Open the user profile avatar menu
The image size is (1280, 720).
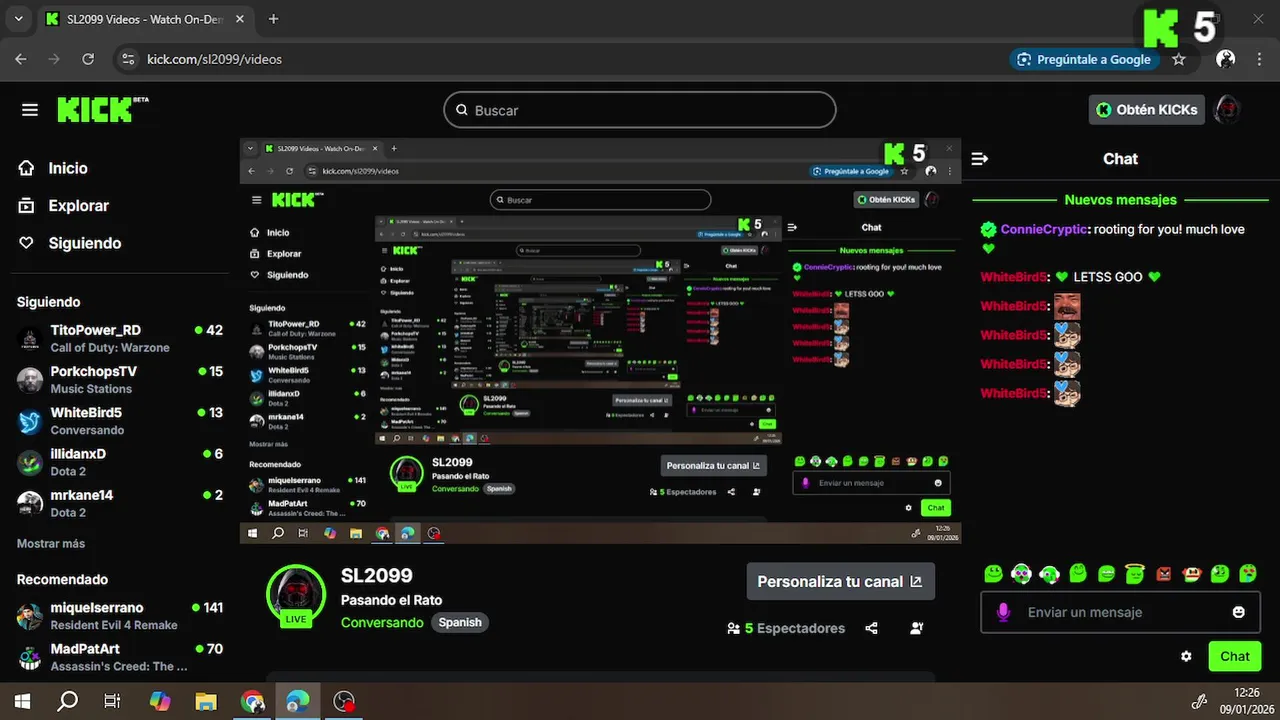coord(1227,110)
